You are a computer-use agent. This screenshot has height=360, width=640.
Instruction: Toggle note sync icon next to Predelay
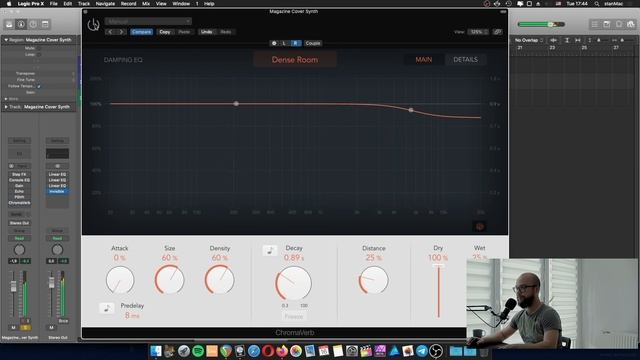pyautogui.click(x=107, y=308)
